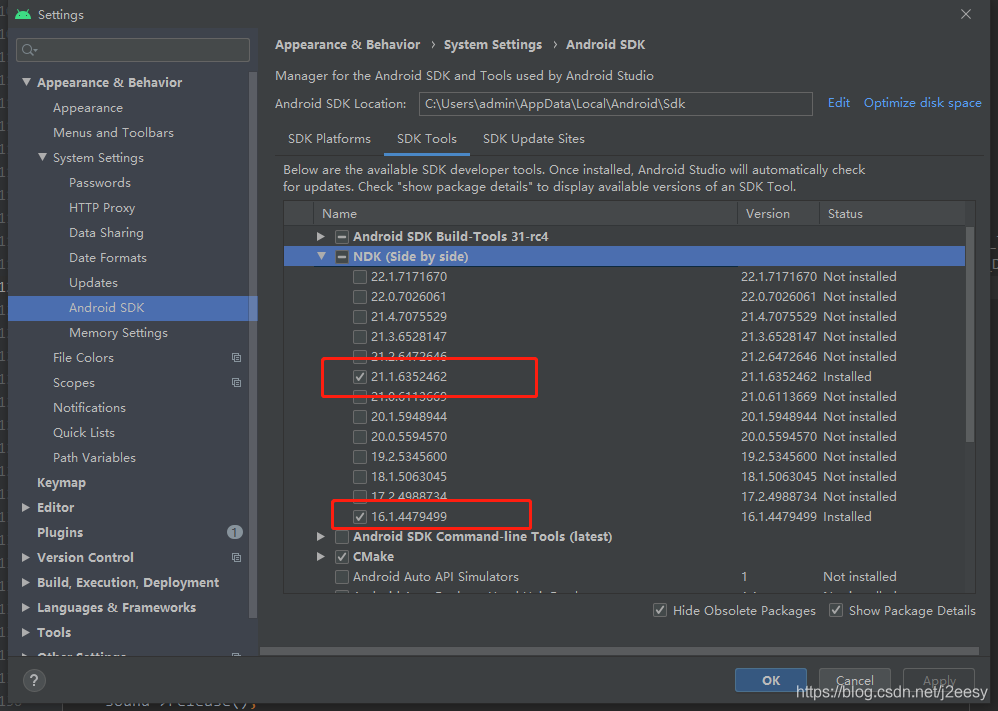This screenshot has width=998, height=711.
Task: Open Path Variables settings
Action: [94, 458]
